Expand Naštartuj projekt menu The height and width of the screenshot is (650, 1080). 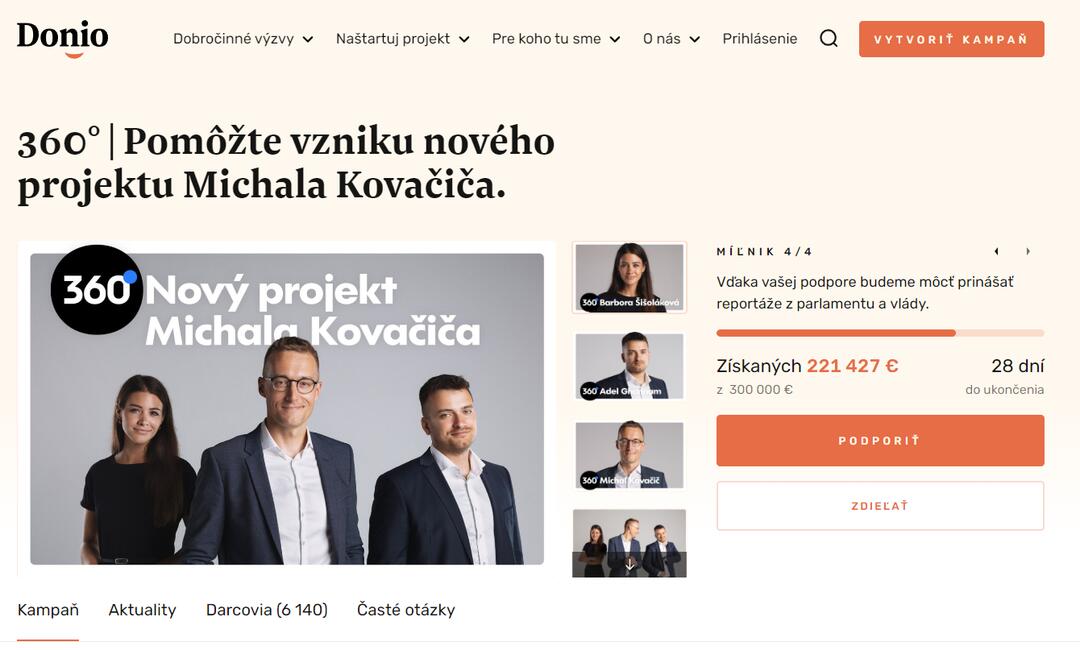click(x=403, y=39)
